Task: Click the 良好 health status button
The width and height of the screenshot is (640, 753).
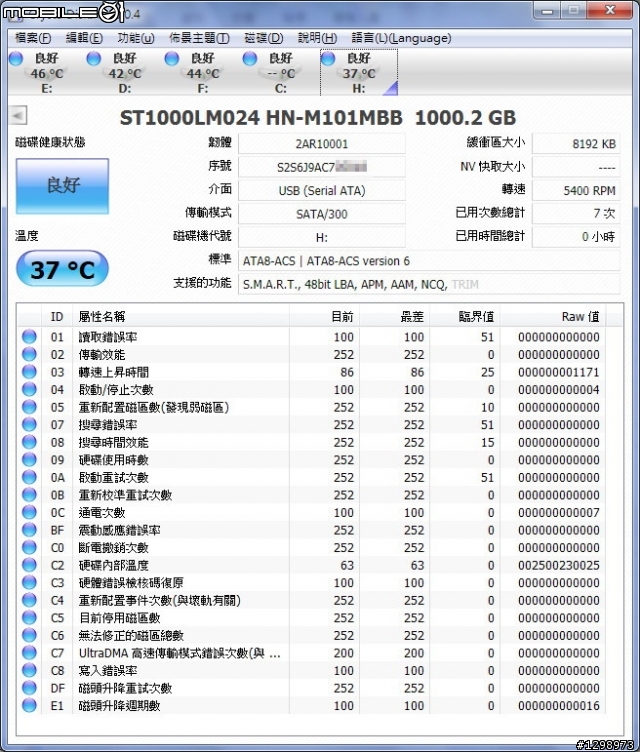Action: coord(62,186)
